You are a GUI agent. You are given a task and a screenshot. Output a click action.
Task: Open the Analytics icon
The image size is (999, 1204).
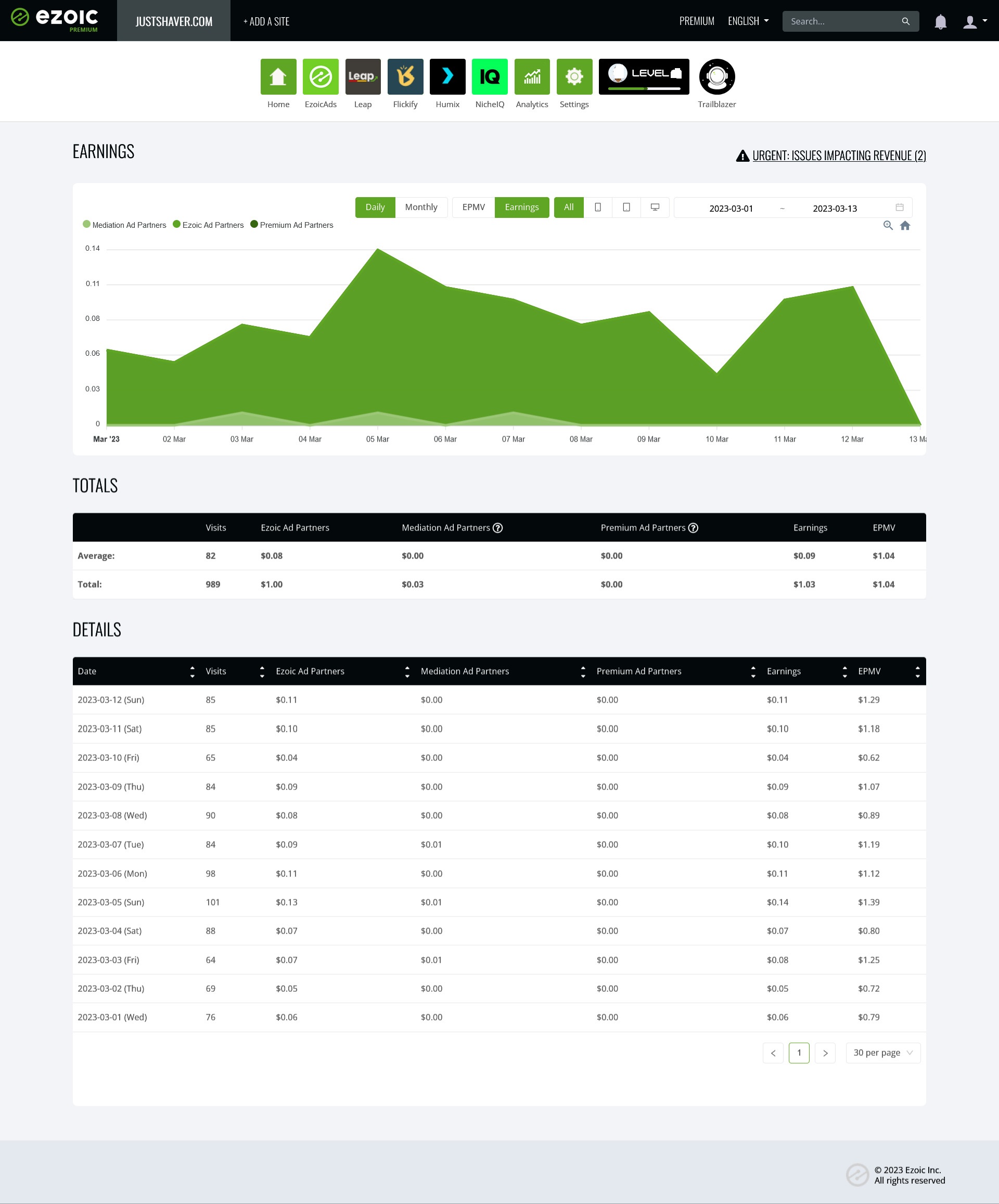pyautogui.click(x=532, y=76)
